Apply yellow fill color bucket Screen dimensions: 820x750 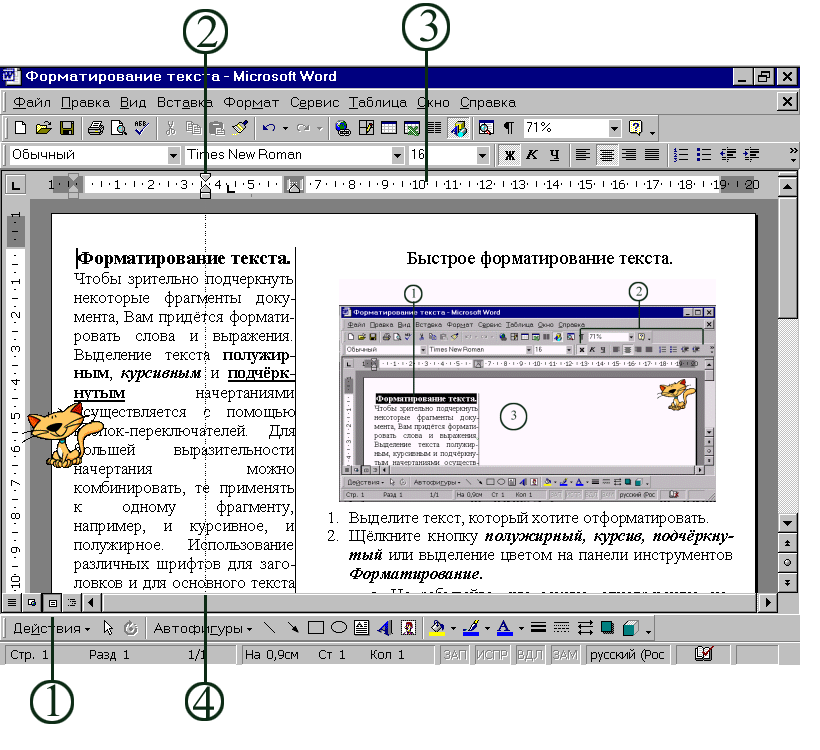point(437,628)
